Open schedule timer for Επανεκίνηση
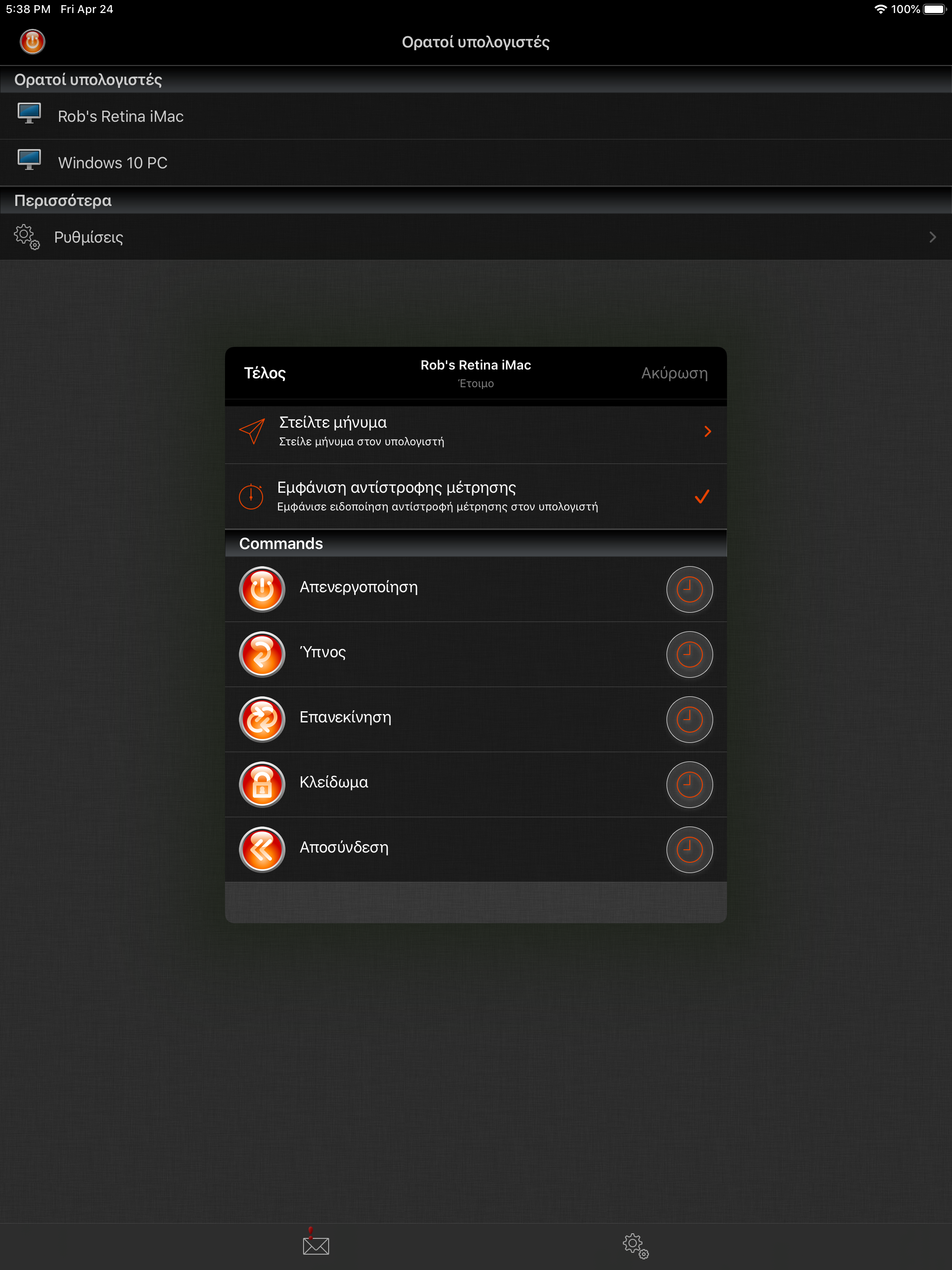The height and width of the screenshot is (1270, 952). tap(689, 719)
